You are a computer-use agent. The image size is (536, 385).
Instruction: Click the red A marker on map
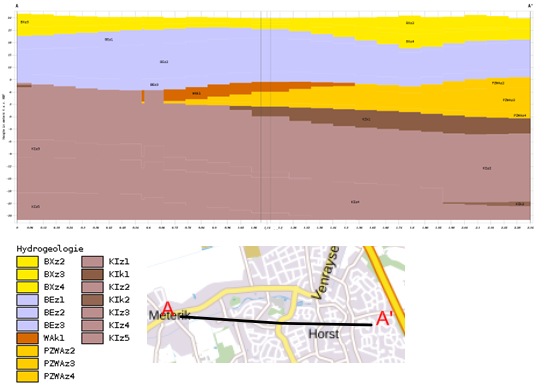tap(168, 308)
